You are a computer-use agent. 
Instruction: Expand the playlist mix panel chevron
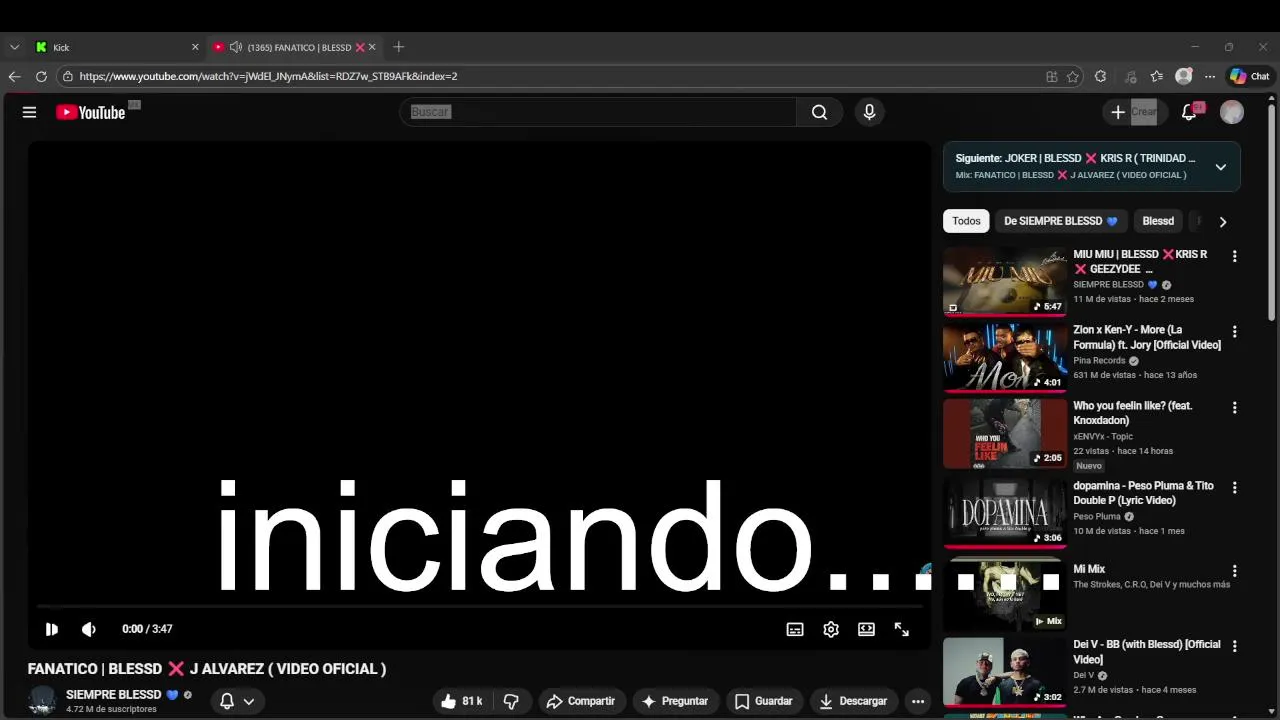click(1221, 167)
